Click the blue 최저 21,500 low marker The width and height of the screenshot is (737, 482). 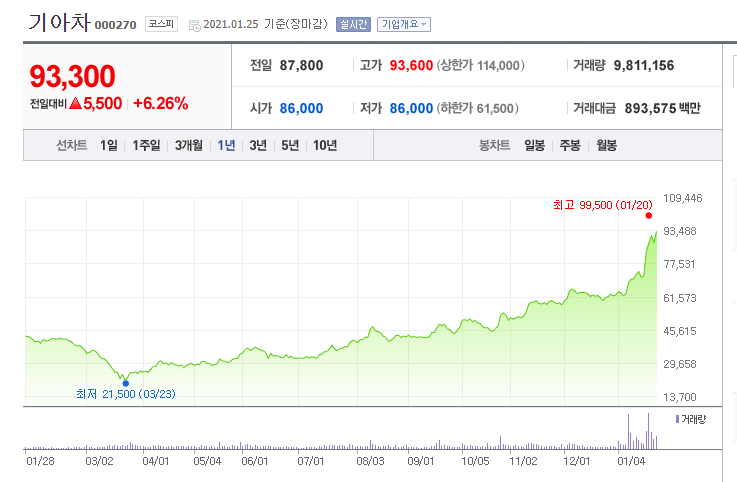[x=125, y=383]
